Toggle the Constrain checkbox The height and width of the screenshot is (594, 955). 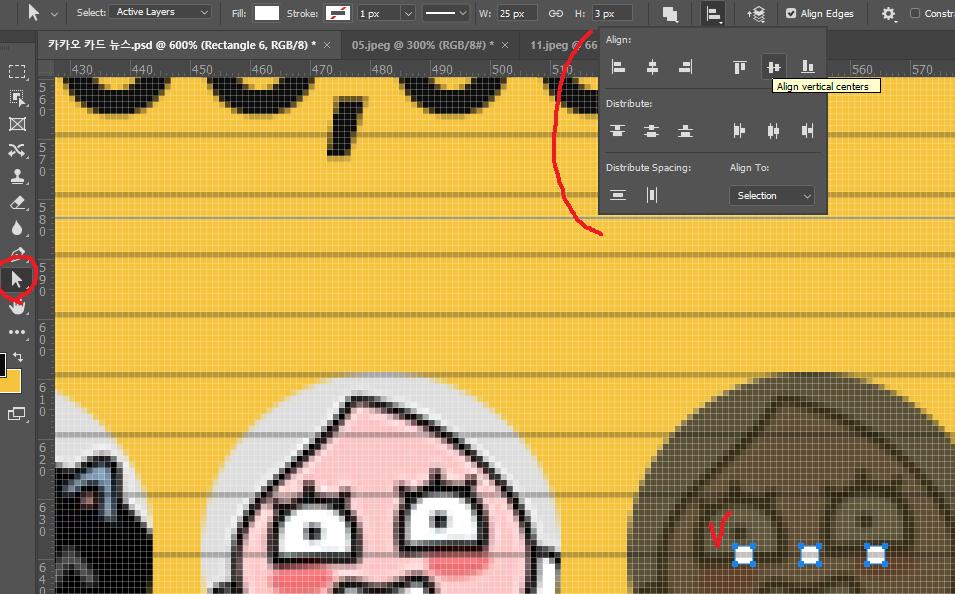tap(915, 13)
